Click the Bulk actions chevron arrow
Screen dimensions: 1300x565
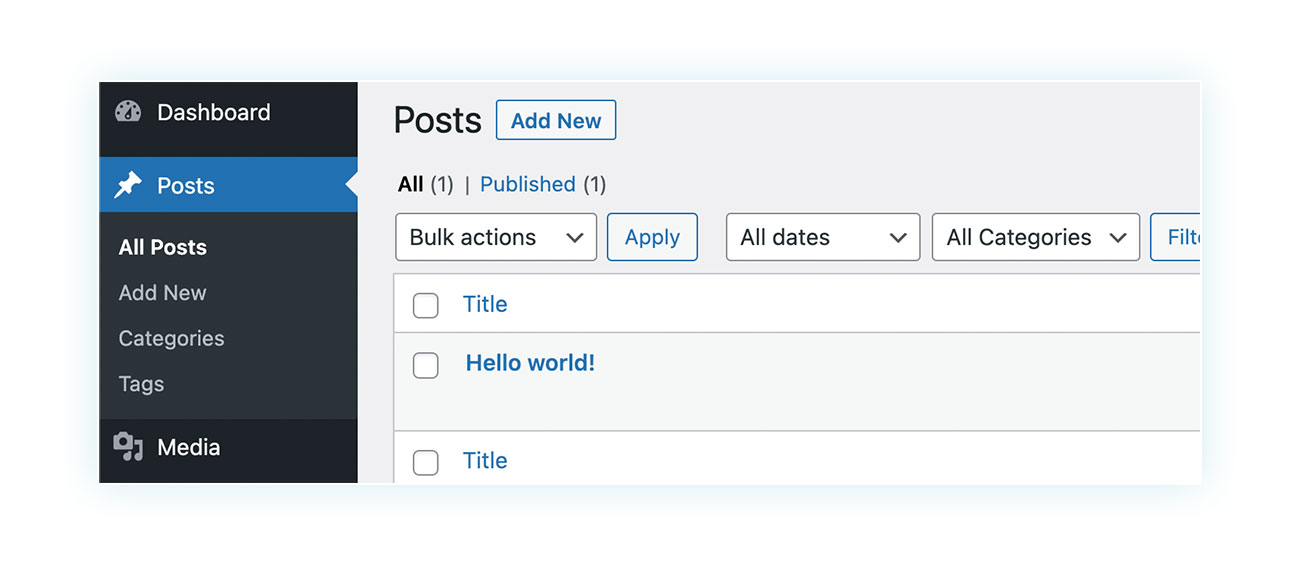point(575,238)
